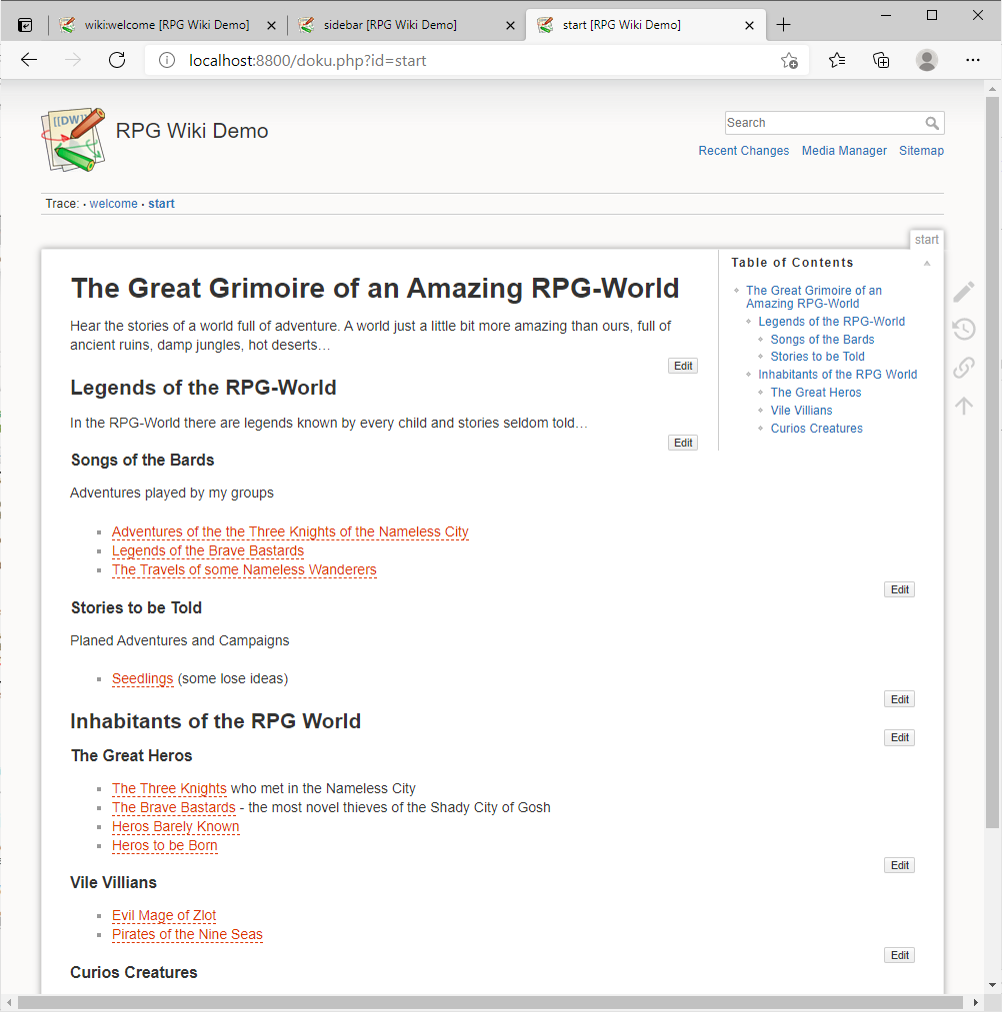Screen dimensions: 1002x1012
Task: Click the browser Refresh button
Action: point(117,60)
